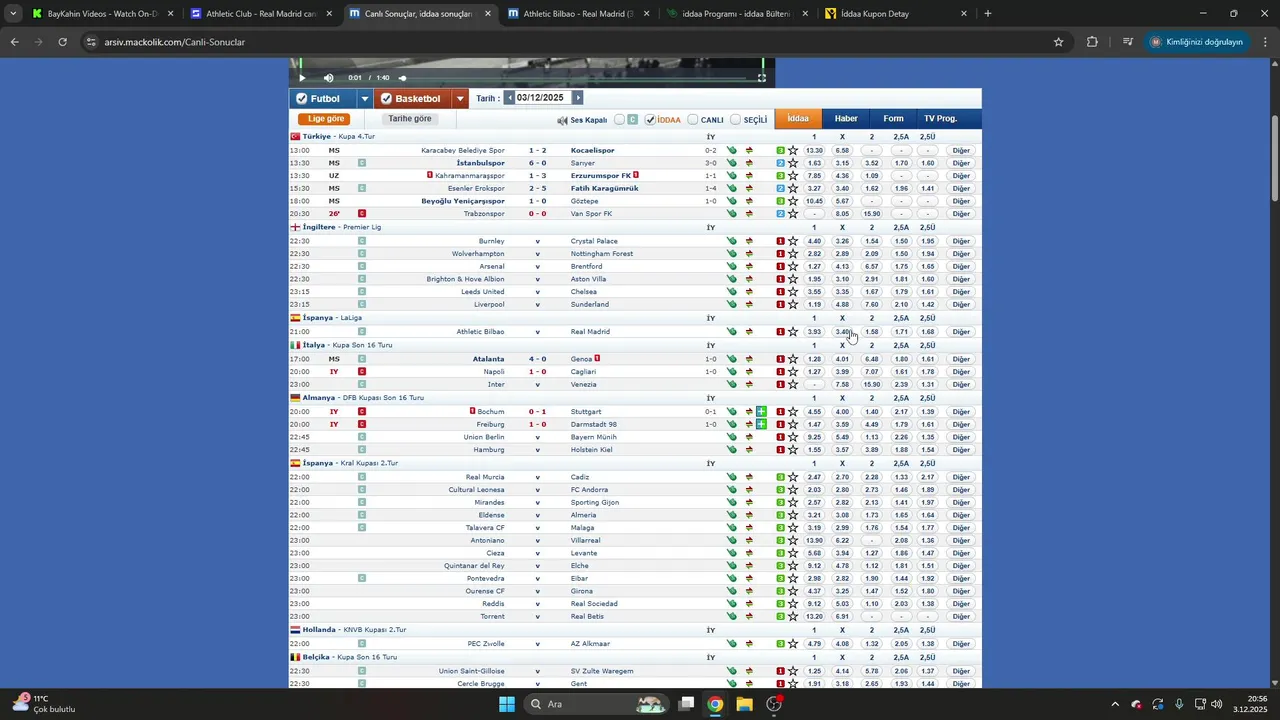Star the Arsenal vs Brentford match
The width and height of the screenshot is (1280, 720).
pyautogui.click(x=793, y=267)
